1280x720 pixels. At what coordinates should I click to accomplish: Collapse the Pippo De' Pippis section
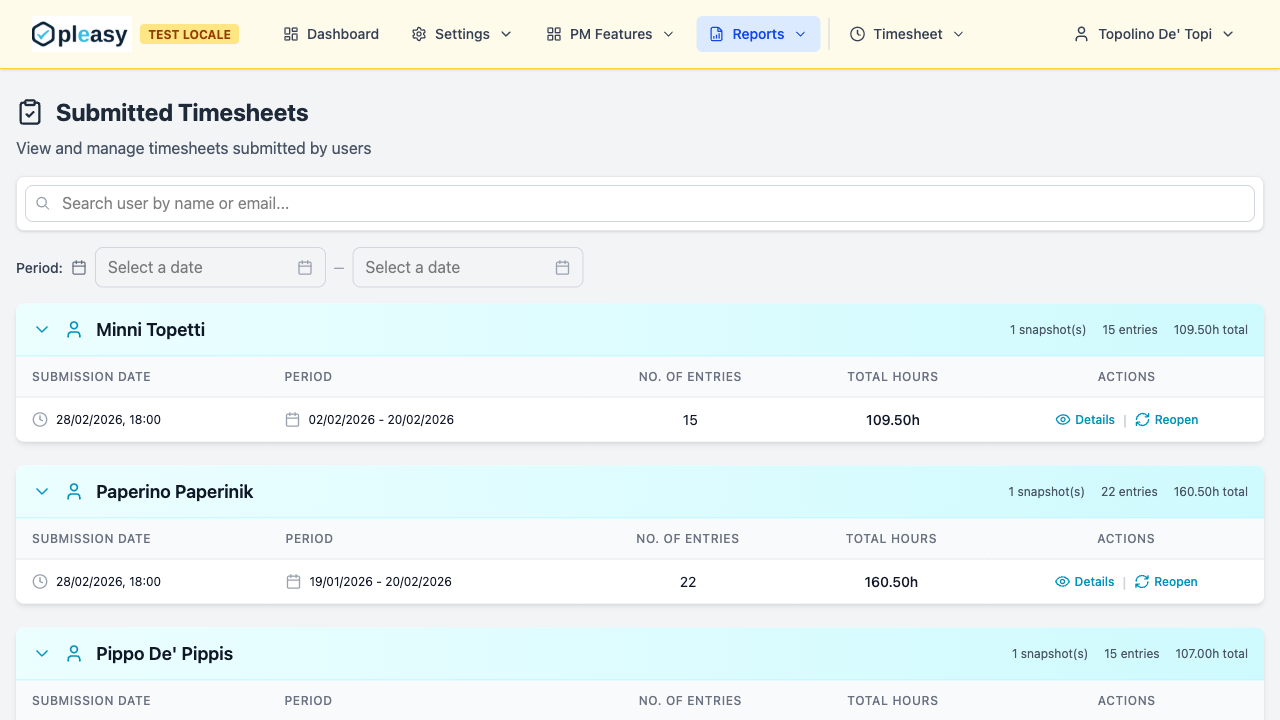42,654
